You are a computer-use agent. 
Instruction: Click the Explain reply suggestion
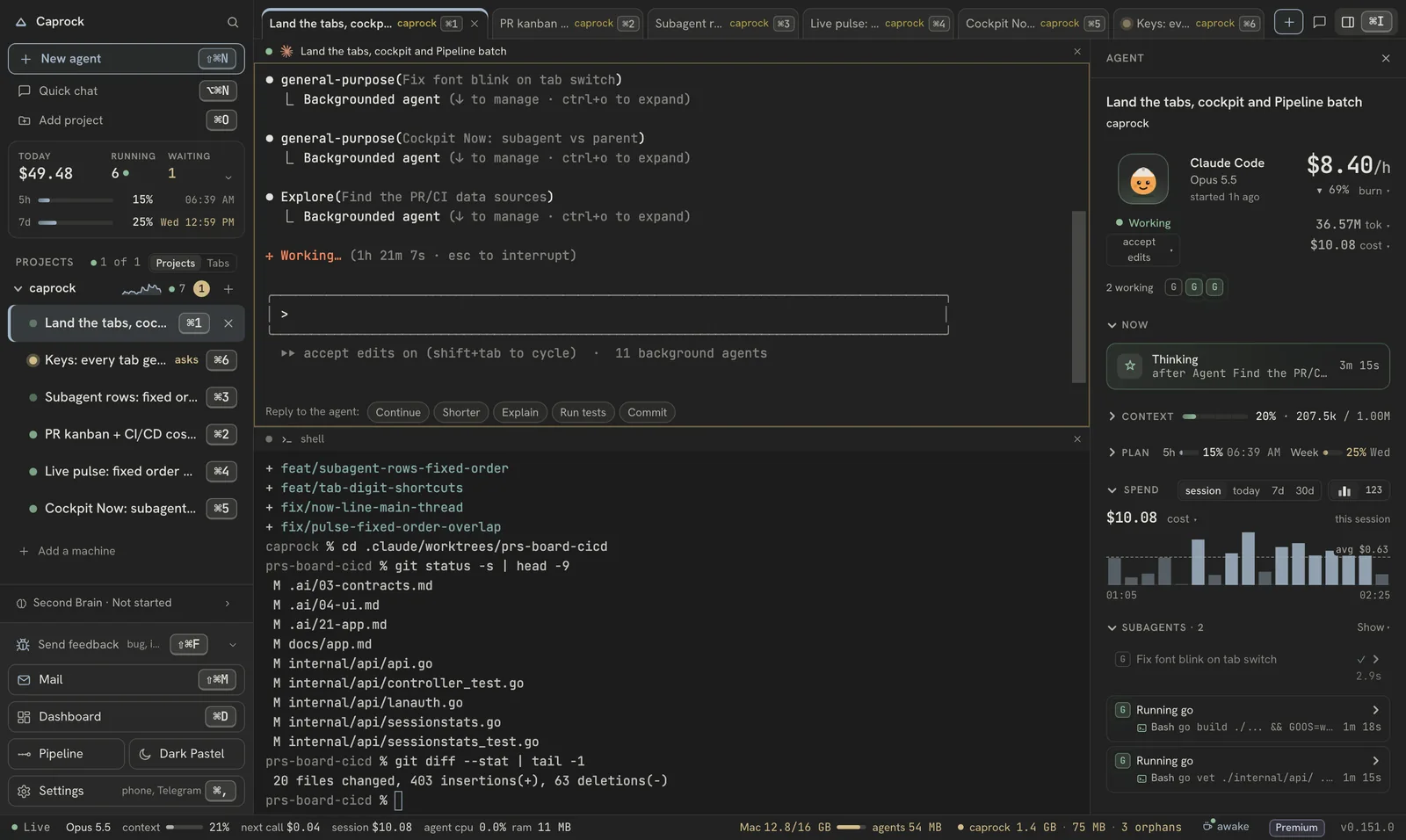pos(519,412)
